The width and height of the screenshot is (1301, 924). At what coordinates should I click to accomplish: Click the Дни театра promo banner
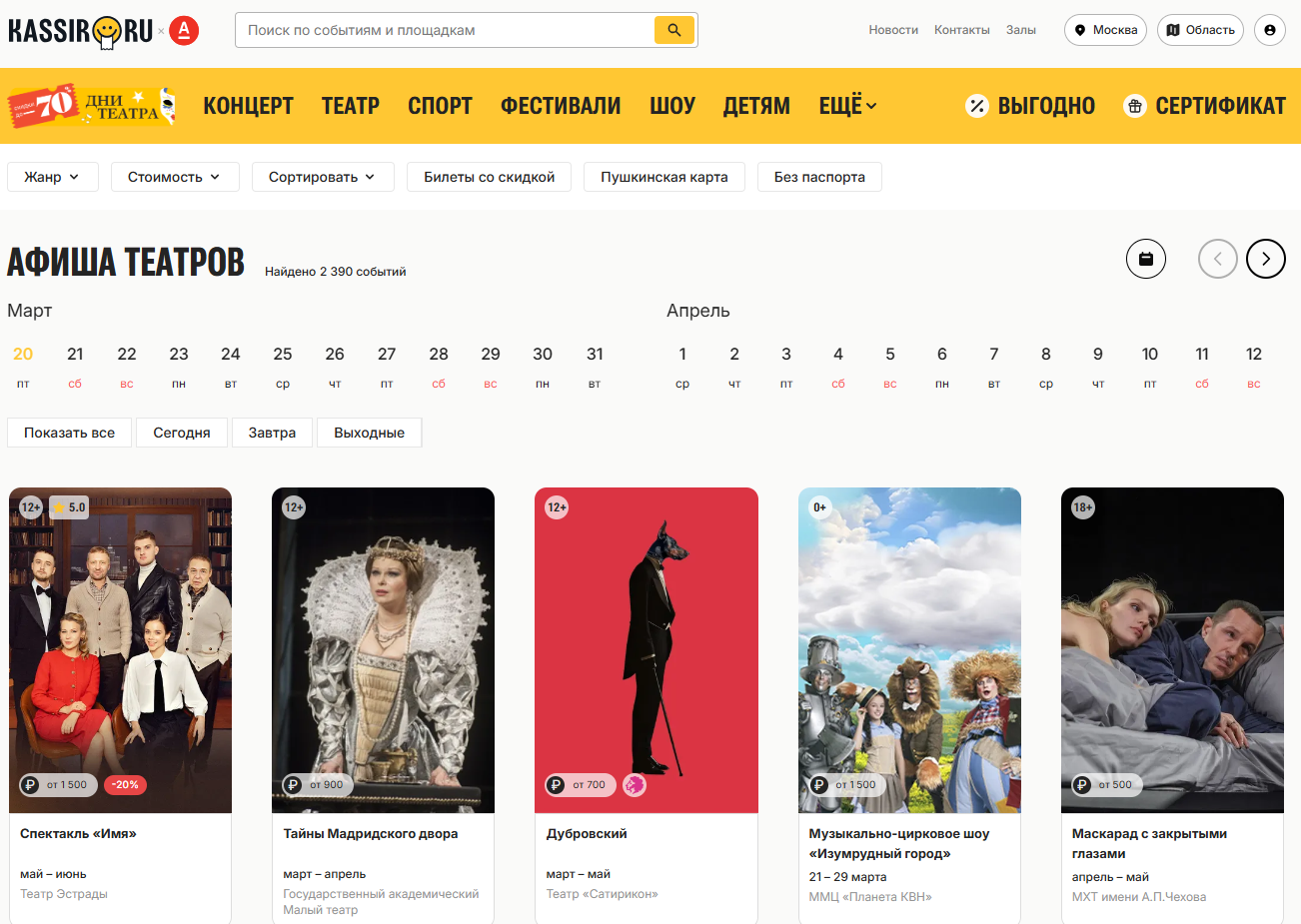(x=92, y=106)
